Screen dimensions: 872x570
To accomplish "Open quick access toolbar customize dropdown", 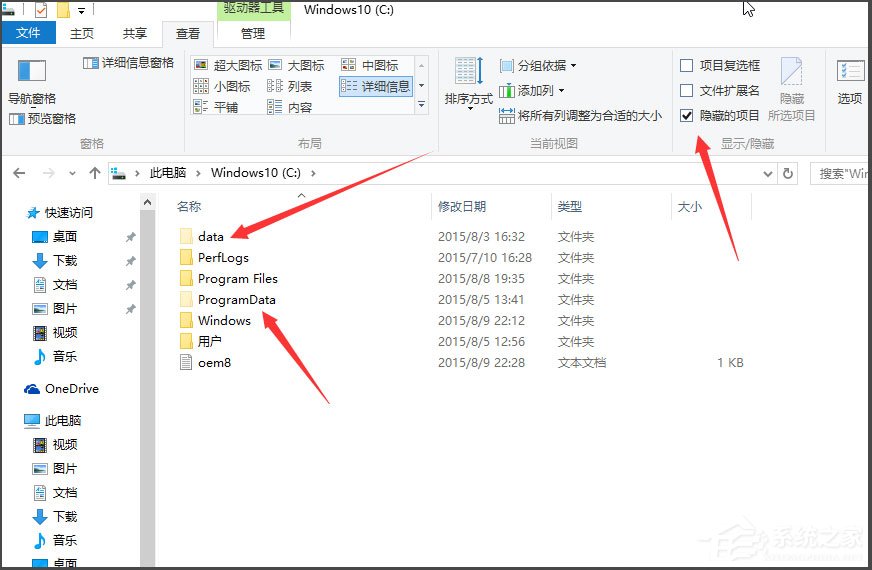I will [x=81, y=10].
